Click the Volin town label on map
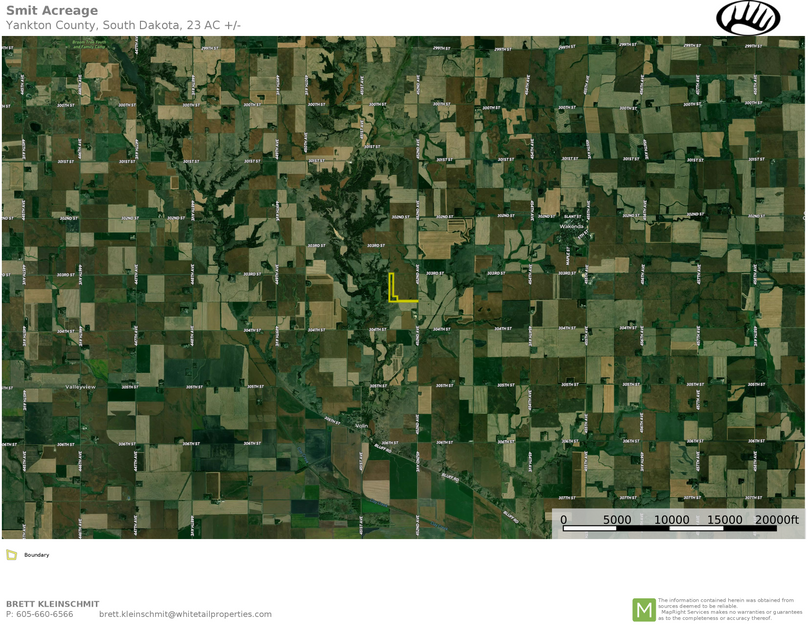Screen dimensions: 808x625 tap(363, 425)
